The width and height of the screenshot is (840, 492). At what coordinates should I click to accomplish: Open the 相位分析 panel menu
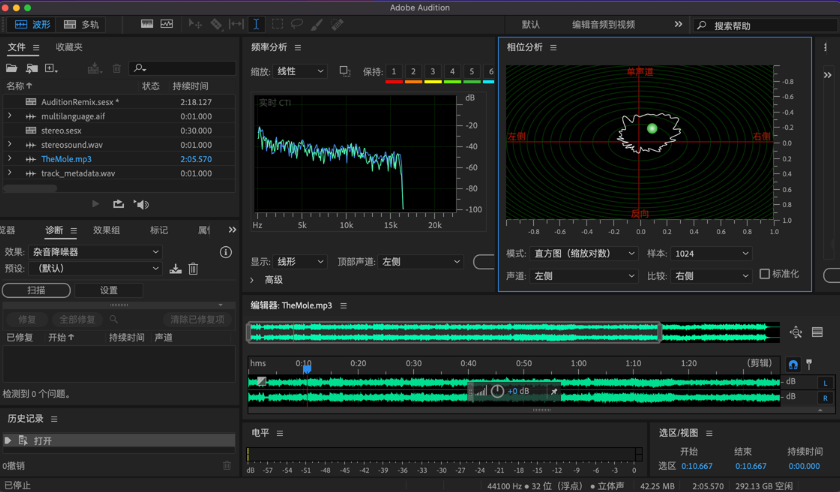[x=553, y=48]
